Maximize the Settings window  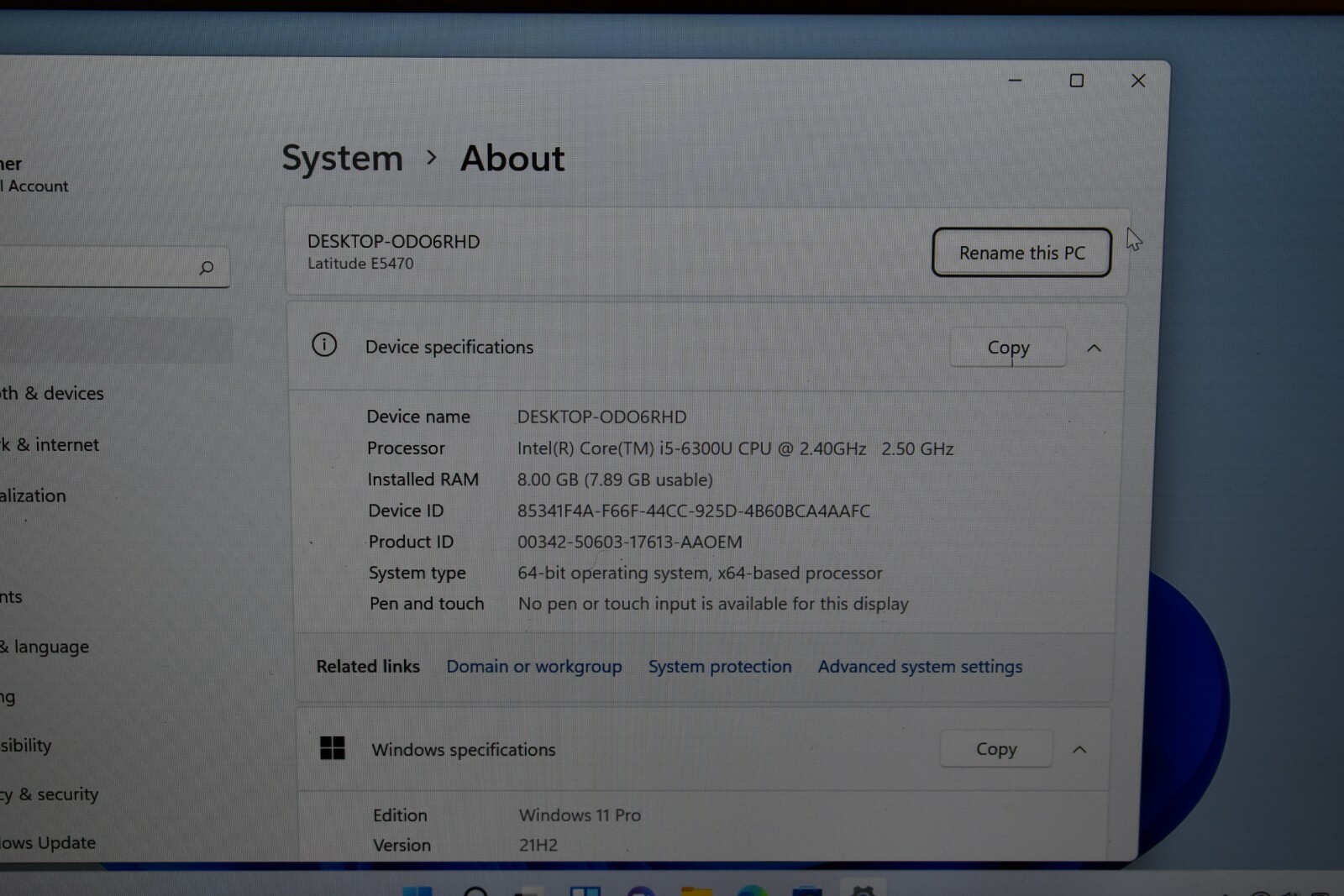(x=1076, y=81)
